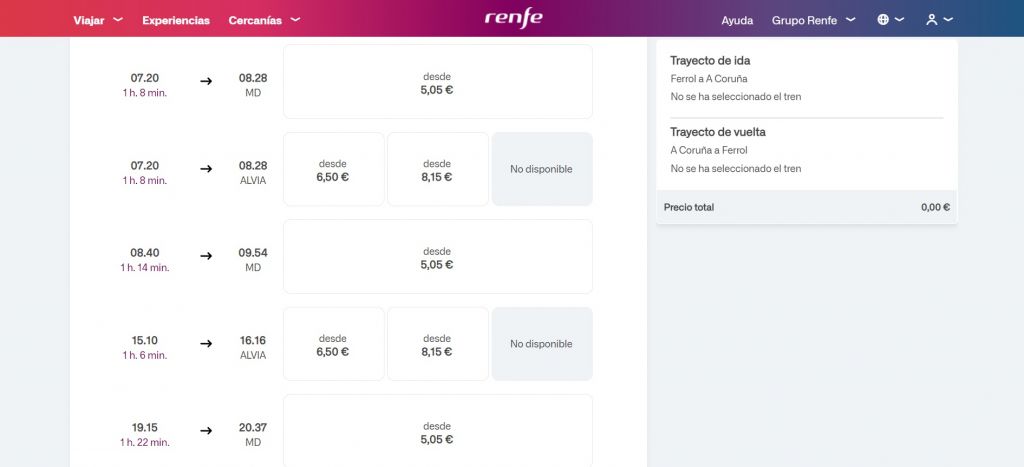Screen dimensions: 1024x467
Task: Open the user account icon menu
Action: pyautogui.click(x=939, y=20)
